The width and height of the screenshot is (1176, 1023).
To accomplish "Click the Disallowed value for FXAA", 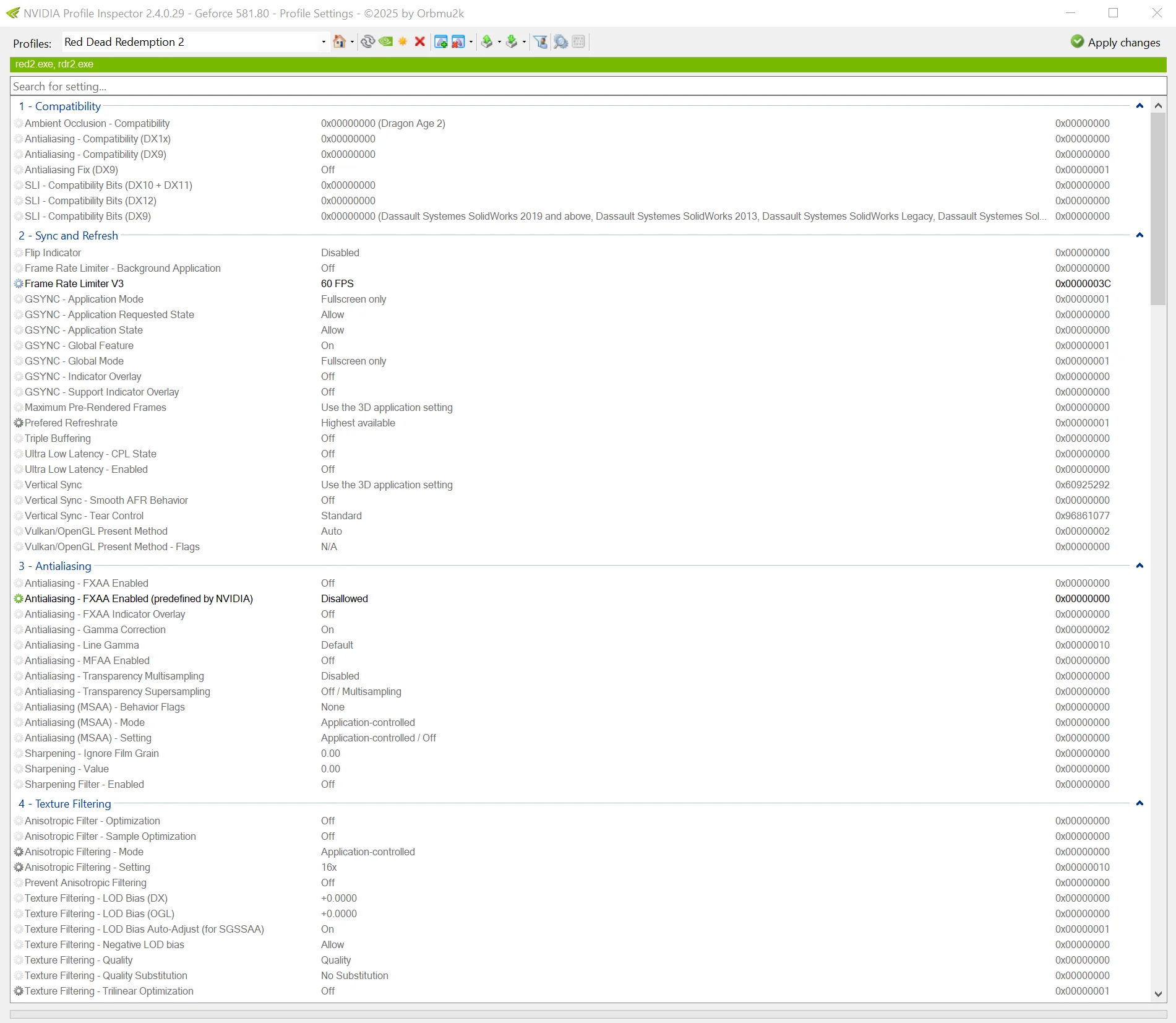I will point(344,598).
